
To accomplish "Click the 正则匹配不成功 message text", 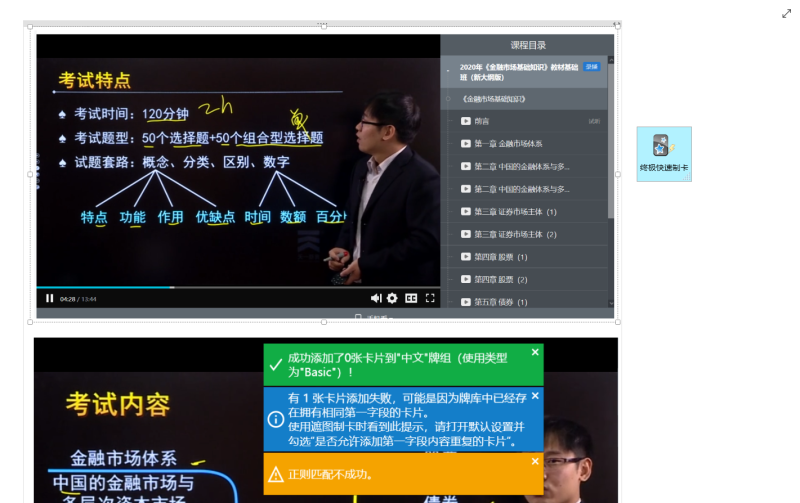I will [x=330, y=474].
